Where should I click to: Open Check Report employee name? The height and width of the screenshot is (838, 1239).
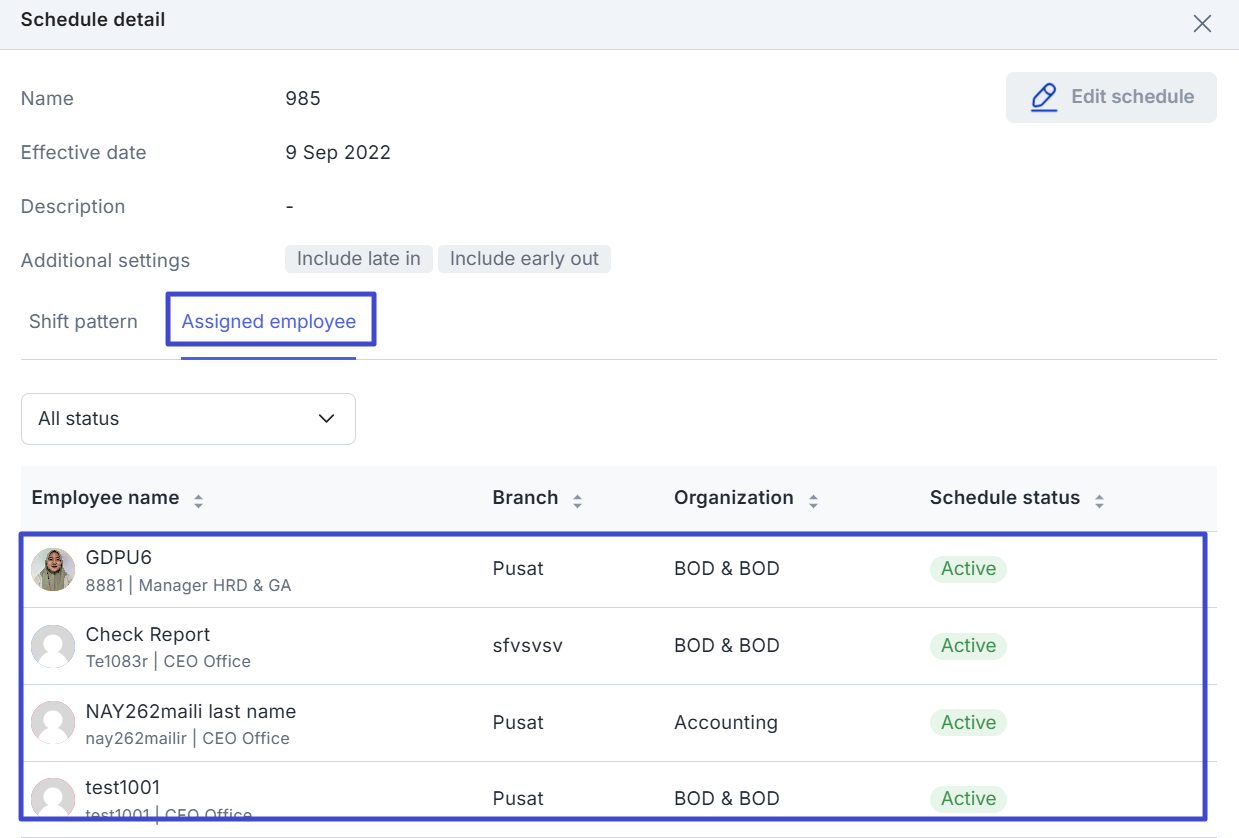coord(148,635)
